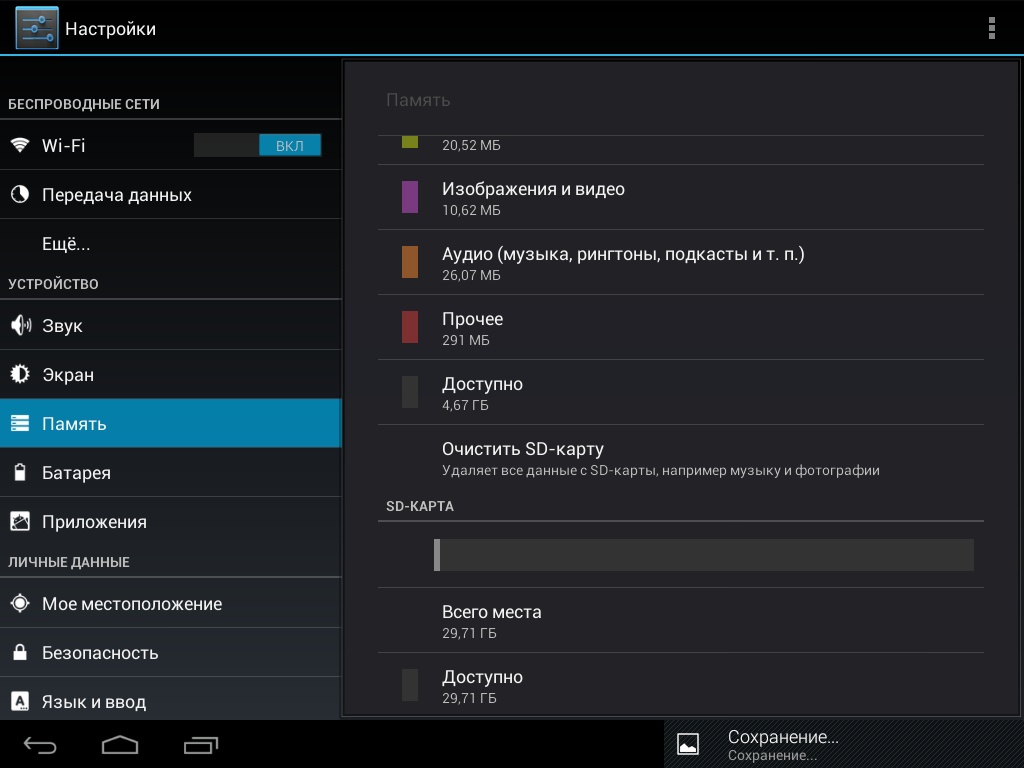Tap the Wi-Fi signal icon

coord(20,145)
